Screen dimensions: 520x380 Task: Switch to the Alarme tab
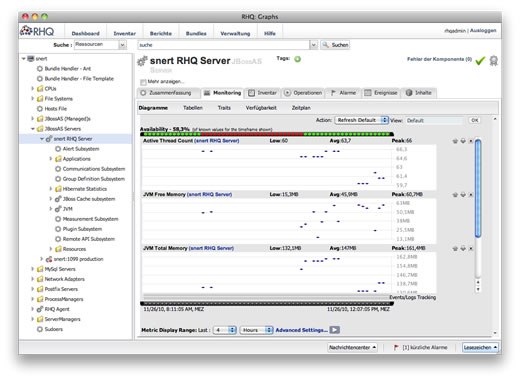[343, 93]
